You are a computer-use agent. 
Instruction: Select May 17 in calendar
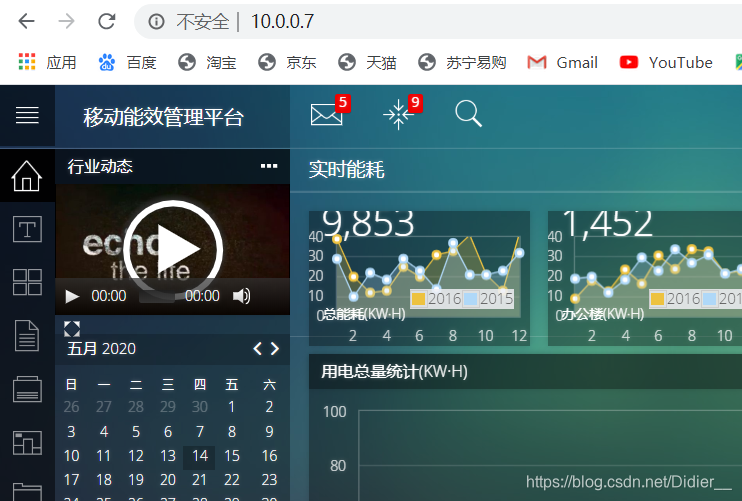point(71,480)
